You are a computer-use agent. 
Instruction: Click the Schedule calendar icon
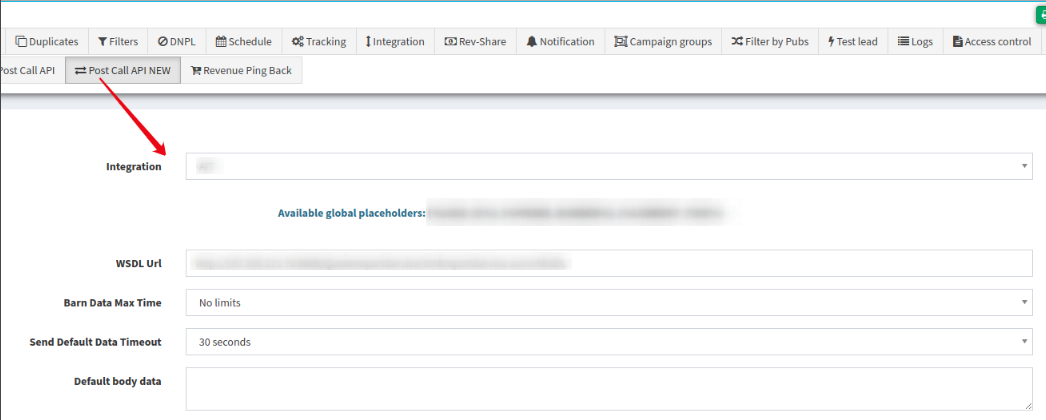221,42
